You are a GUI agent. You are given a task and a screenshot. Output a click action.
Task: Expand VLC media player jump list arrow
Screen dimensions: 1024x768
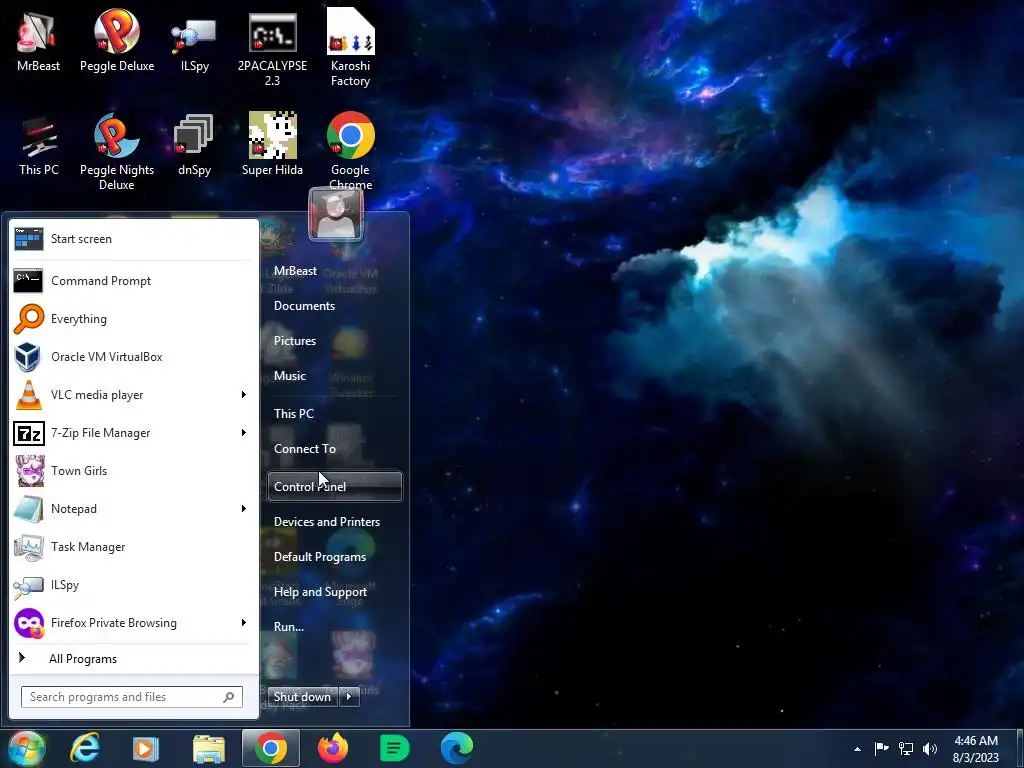[x=244, y=394]
